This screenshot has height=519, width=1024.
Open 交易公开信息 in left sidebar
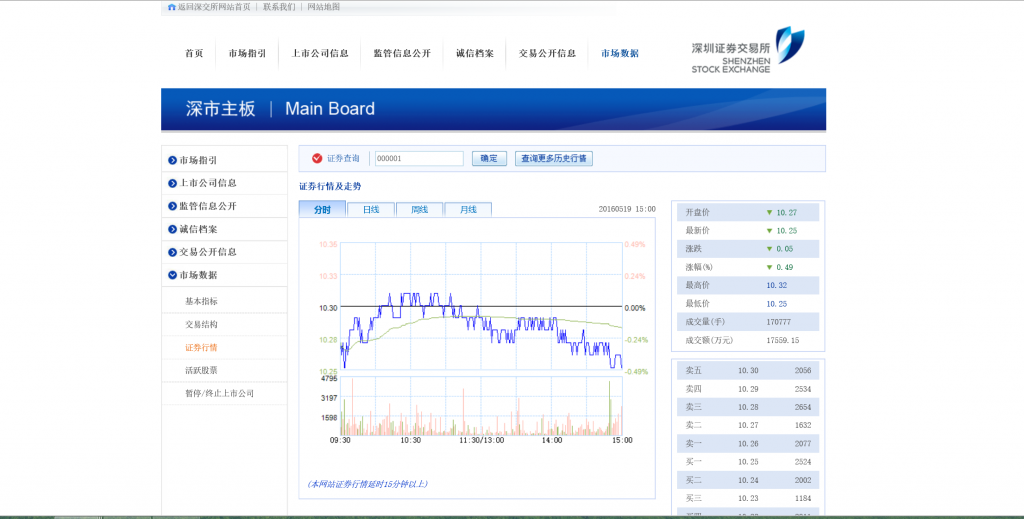(208, 252)
